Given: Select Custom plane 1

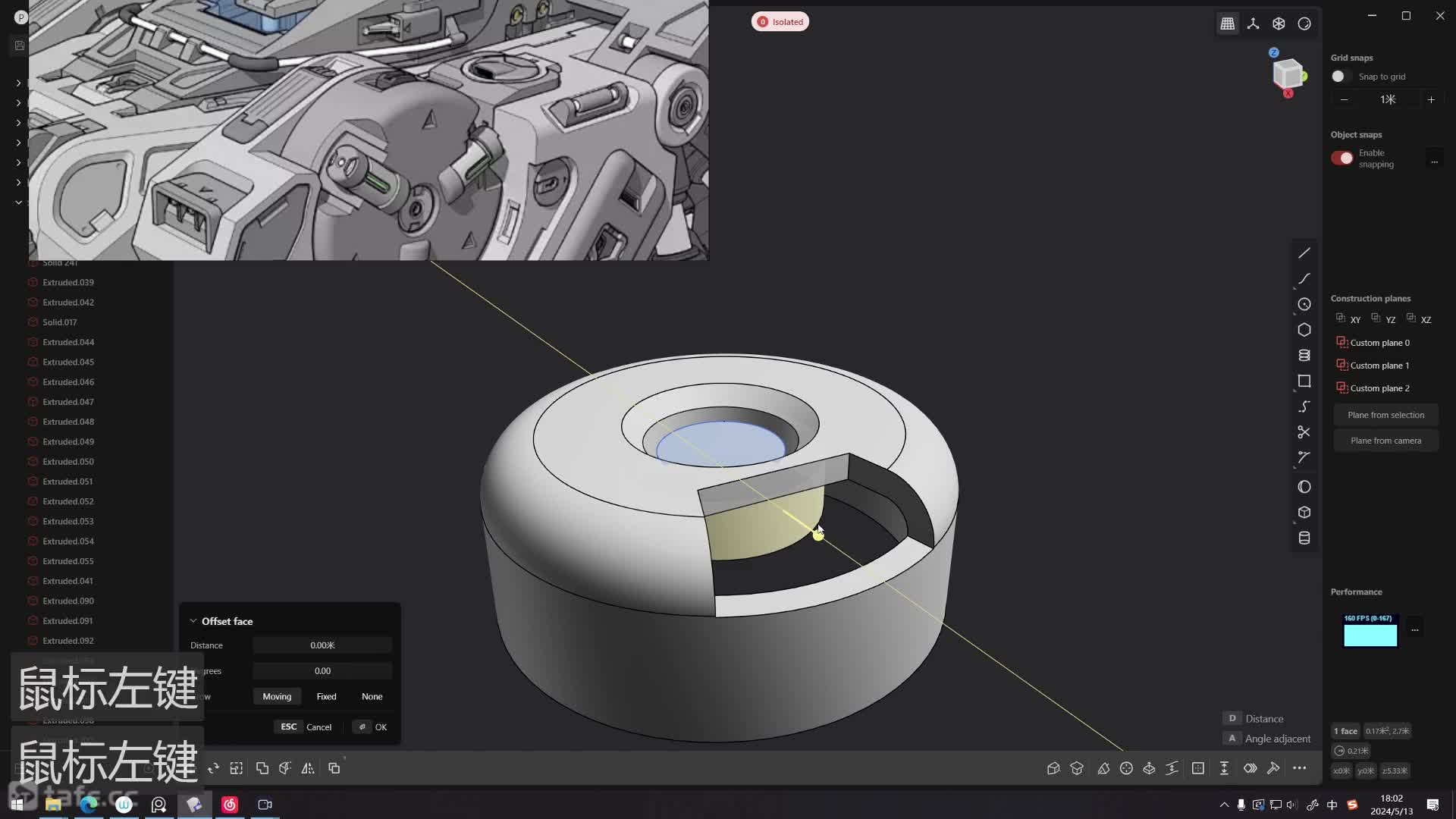Looking at the screenshot, I should click(x=1373, y=366).
